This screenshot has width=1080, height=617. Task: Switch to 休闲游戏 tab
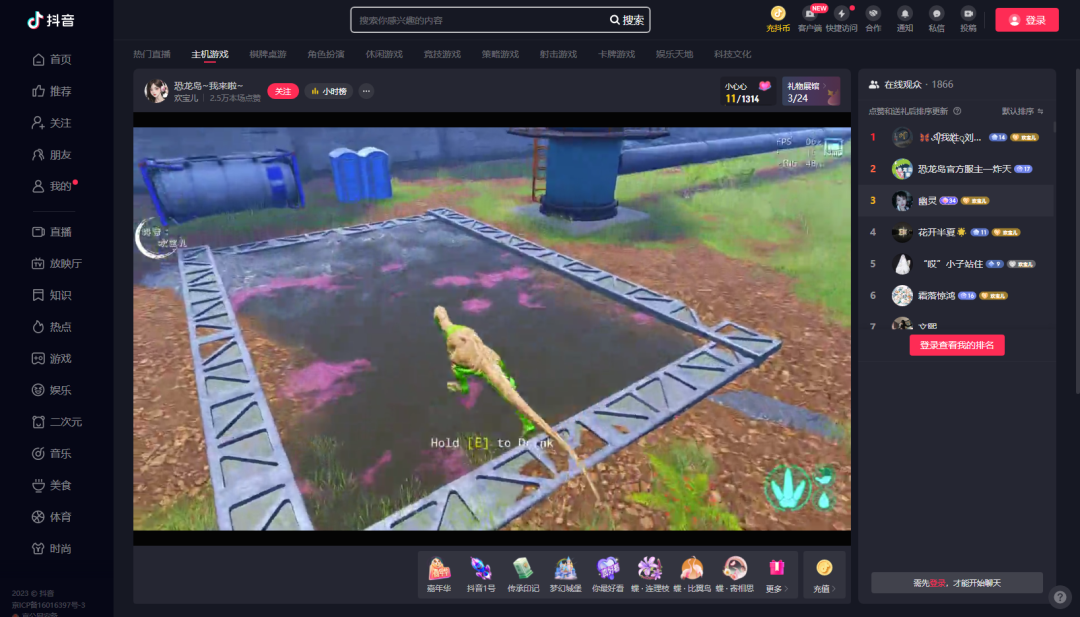(384, 54)
